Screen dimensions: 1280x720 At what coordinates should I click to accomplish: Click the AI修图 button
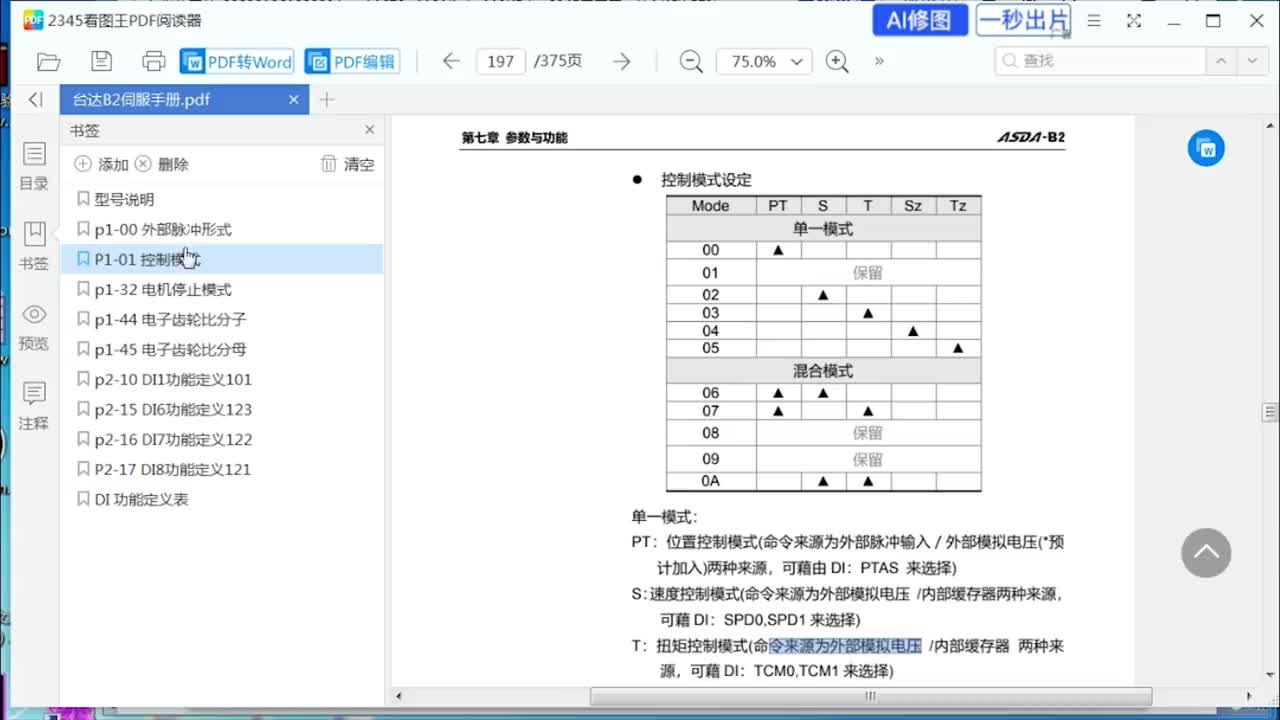click(920, 20)
